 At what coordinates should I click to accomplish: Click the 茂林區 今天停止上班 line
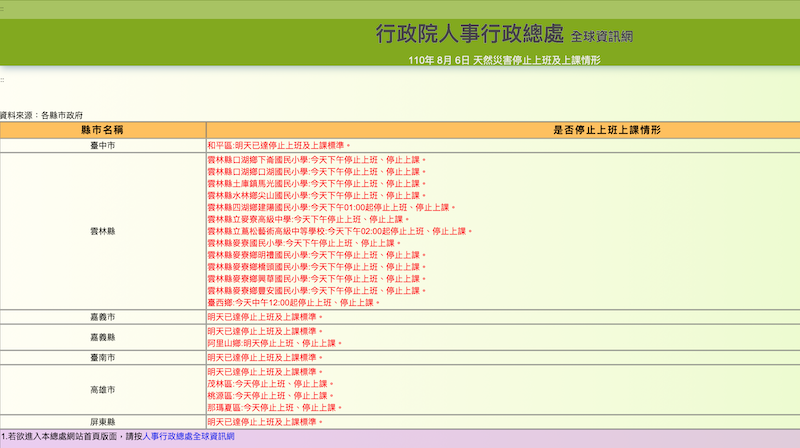tap(270, 384)
